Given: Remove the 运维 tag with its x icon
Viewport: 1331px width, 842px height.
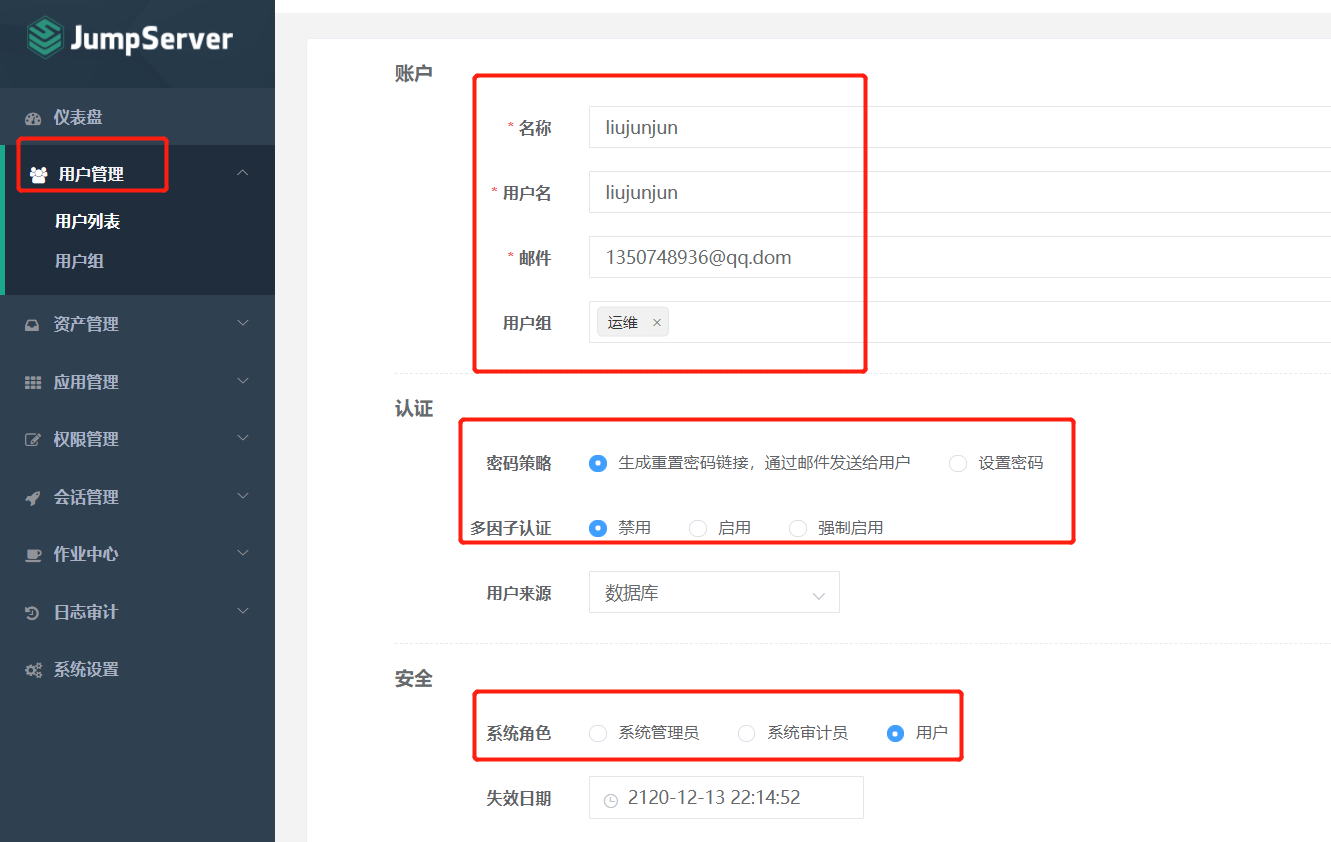Looking at the screenshot, I should point(657,322).
